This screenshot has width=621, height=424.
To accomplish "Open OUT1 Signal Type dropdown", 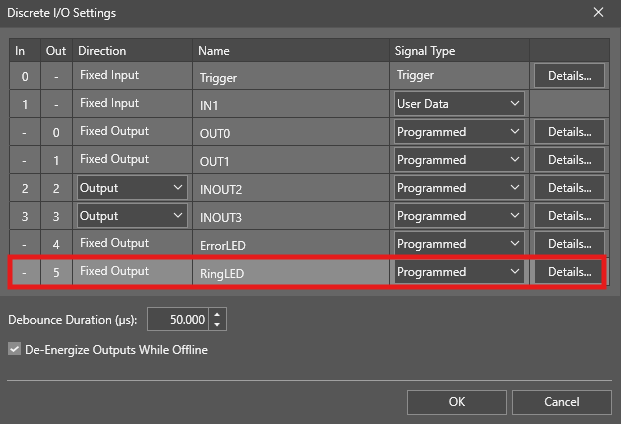I will (459, 160).
